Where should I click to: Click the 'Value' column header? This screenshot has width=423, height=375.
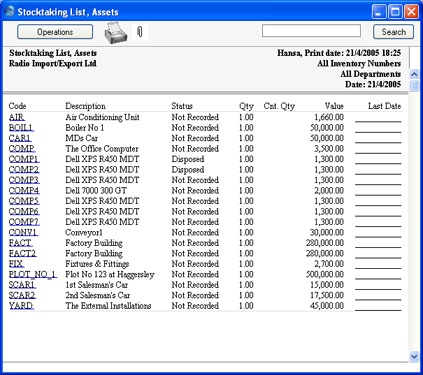[334, 106]
